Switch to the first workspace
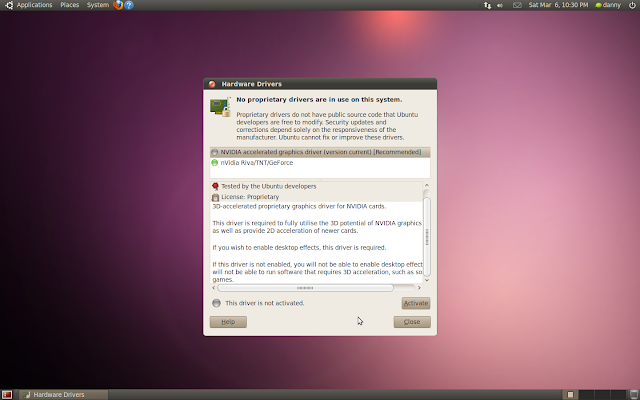The height and width of the screenshot is (400, 640). (x=571, y=394)
